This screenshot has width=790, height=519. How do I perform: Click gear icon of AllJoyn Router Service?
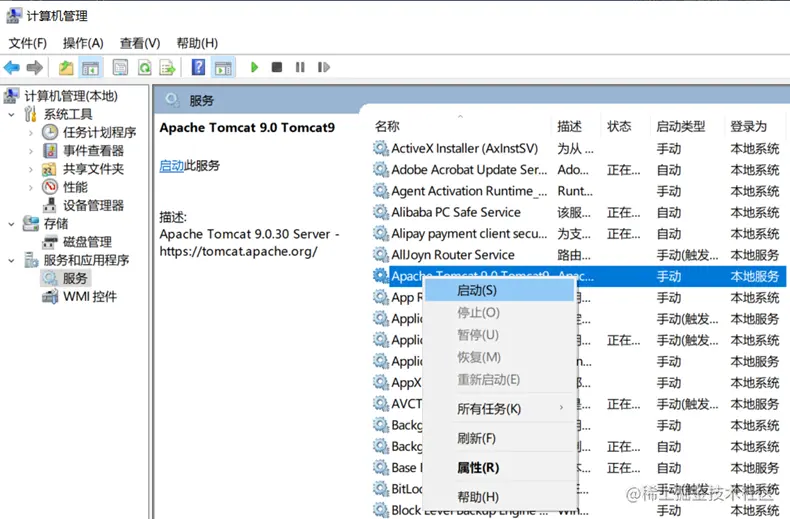pos(380,254)
